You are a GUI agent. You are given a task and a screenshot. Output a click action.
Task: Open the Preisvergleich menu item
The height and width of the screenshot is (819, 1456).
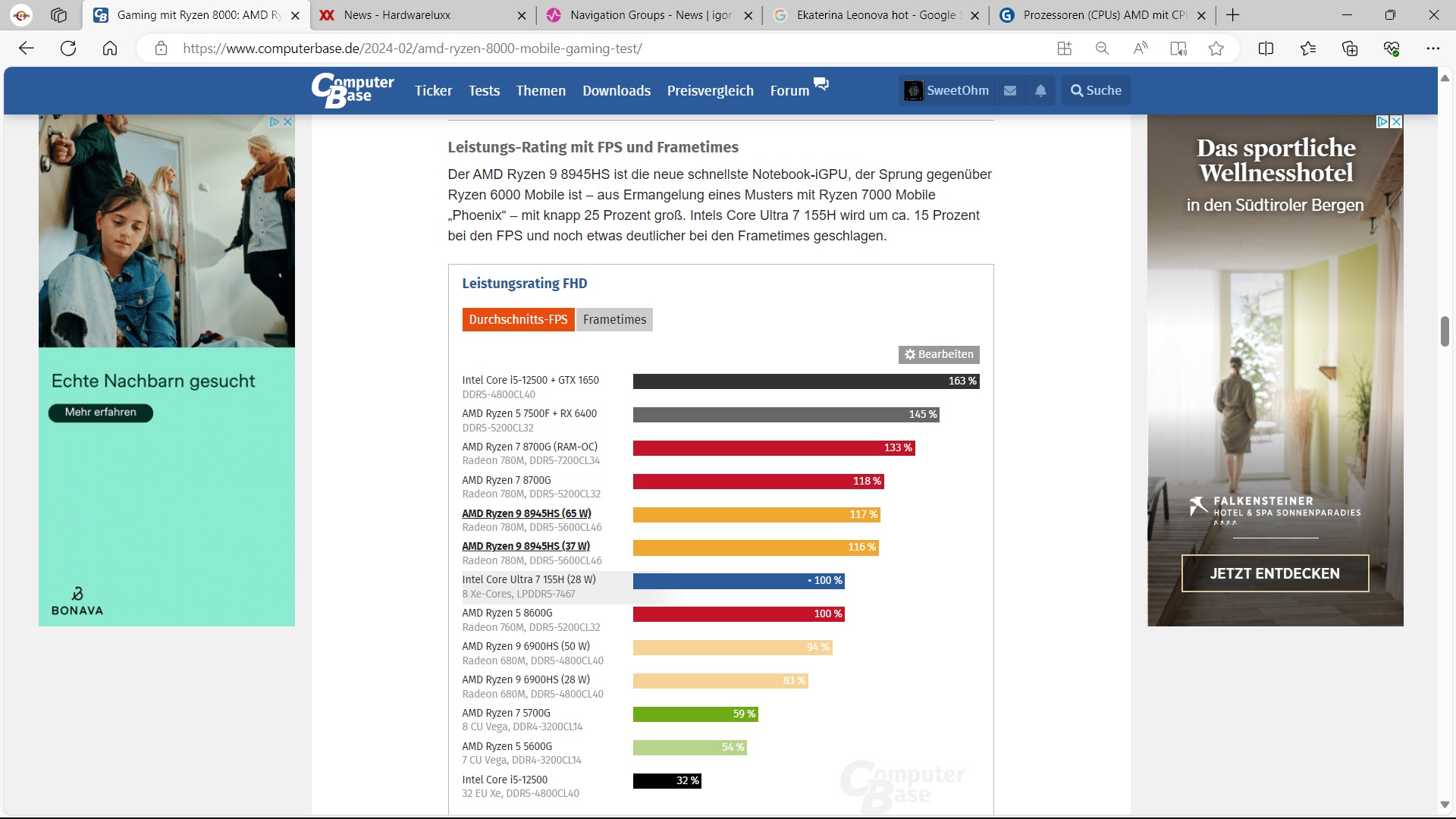point(710,90)
